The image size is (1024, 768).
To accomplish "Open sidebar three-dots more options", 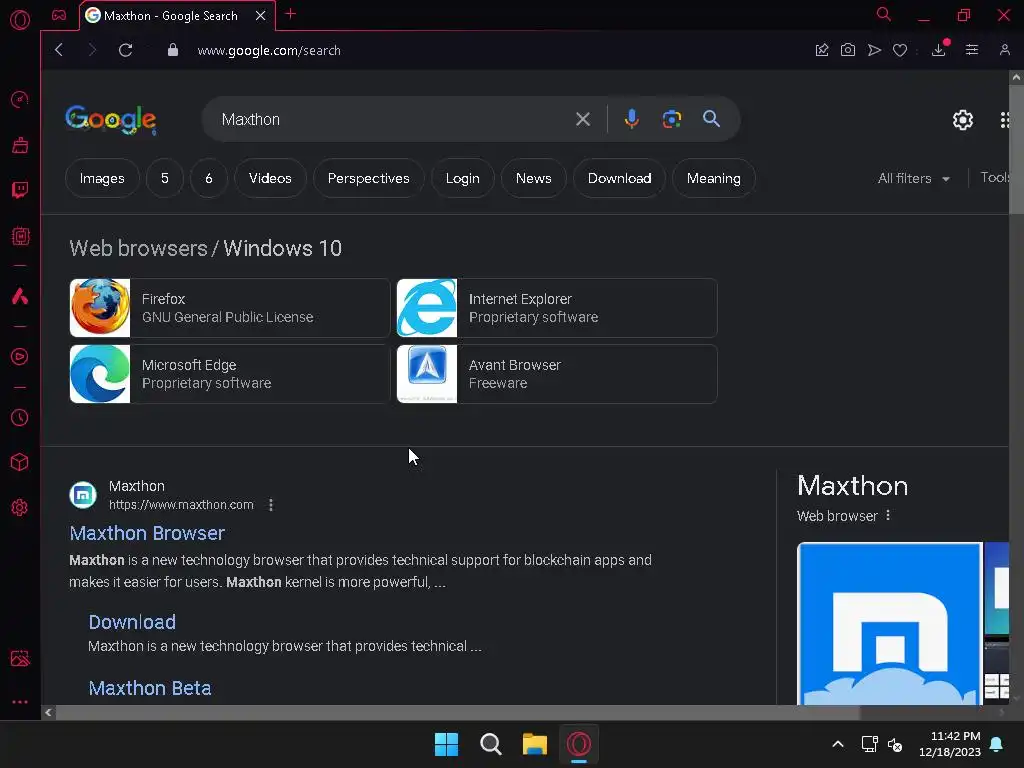I will tap(20, 702).
